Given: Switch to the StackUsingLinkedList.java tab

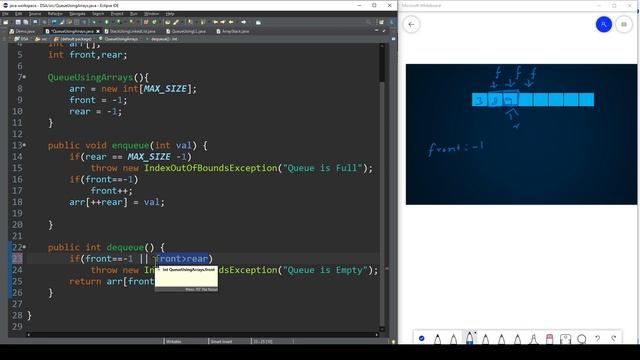Looking at the screenshot, I should tap(129, 31).
